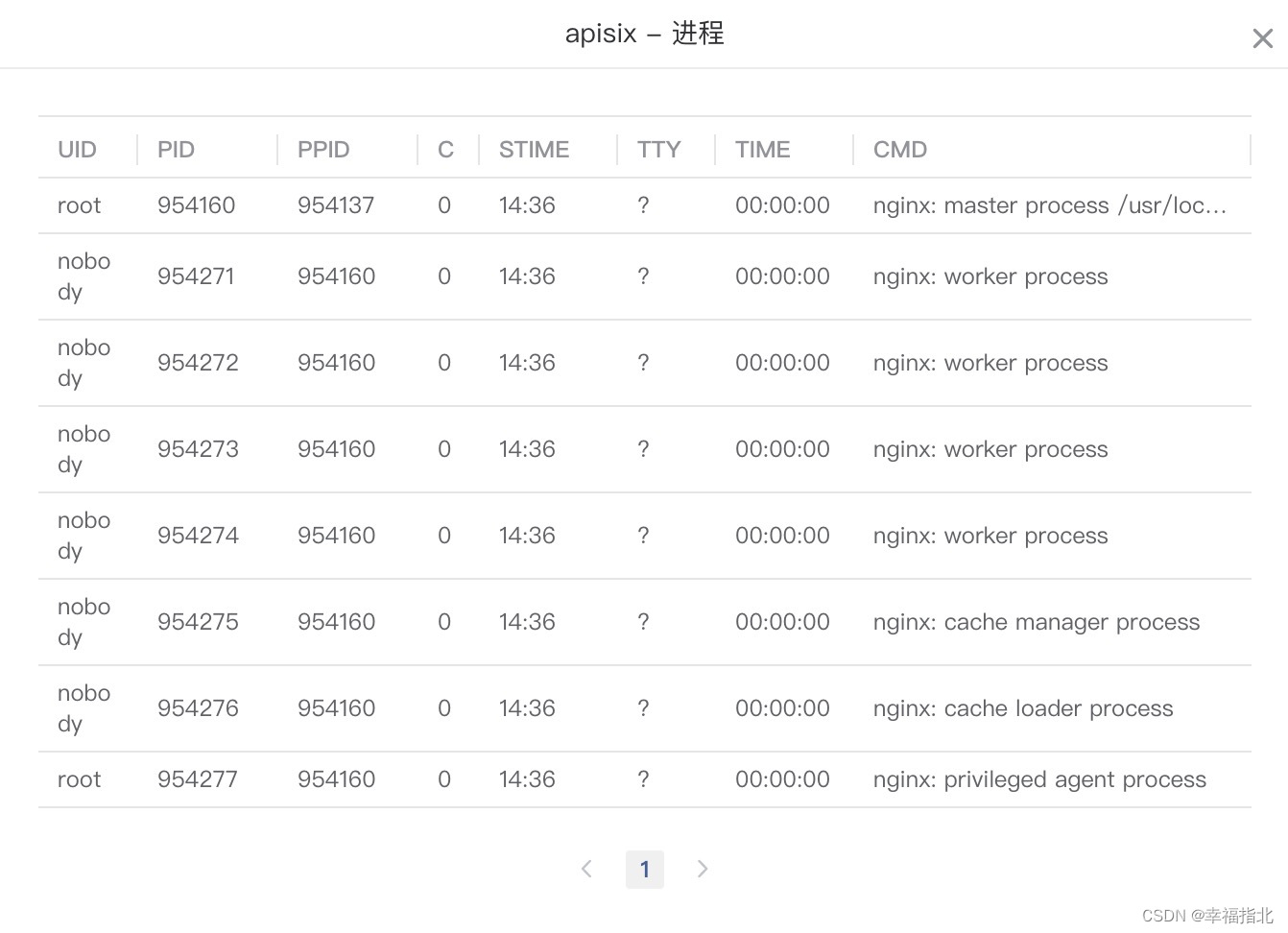Go to previous page arrow
The image size is (1288, 933).
(587, 869)
